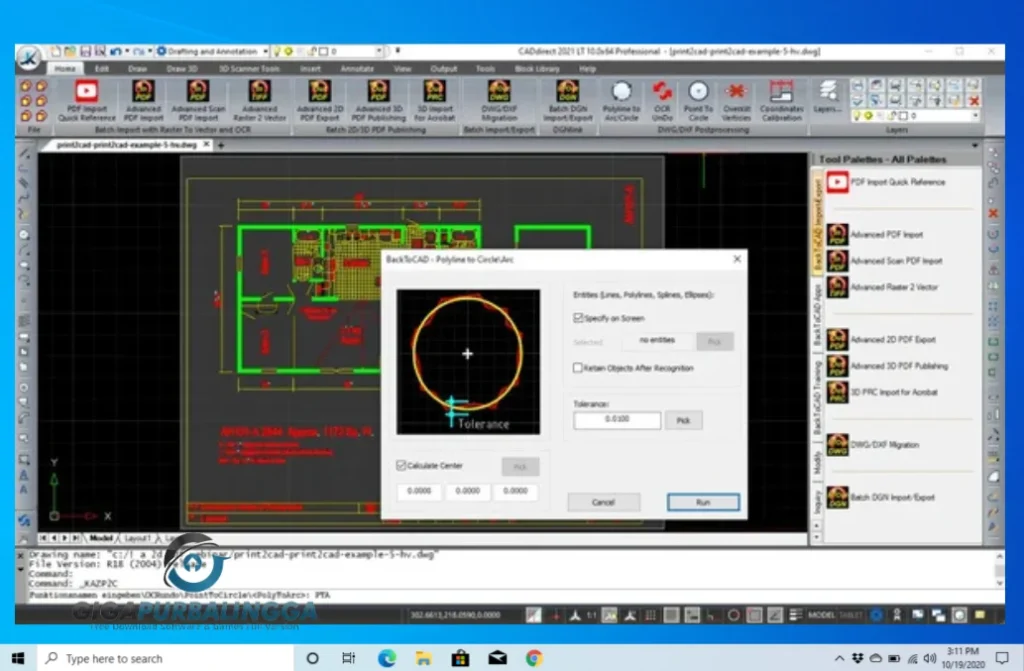Switch to the 3D Scanner Tools ribbon tab
Viewport: 1024px width, 671px height.
click(x=249, y=69)
